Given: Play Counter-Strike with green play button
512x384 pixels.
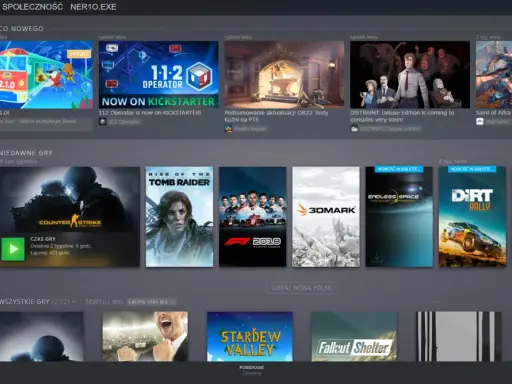Looking at the screenshot, I should pos(13,249).
